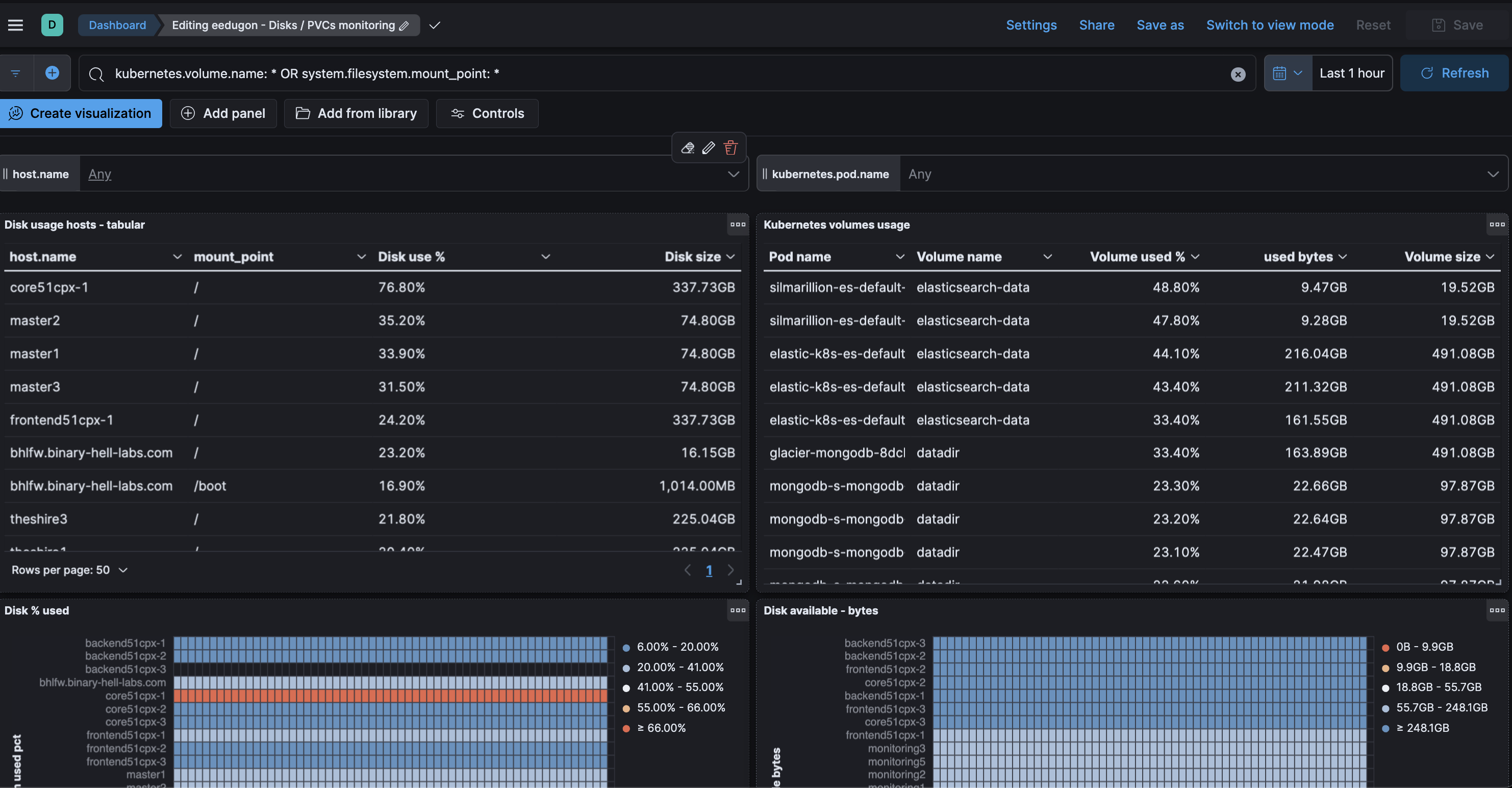The image size is (1512, 788).
Task: Click the 76.80% disk use cell
Action: pos(401,287)
